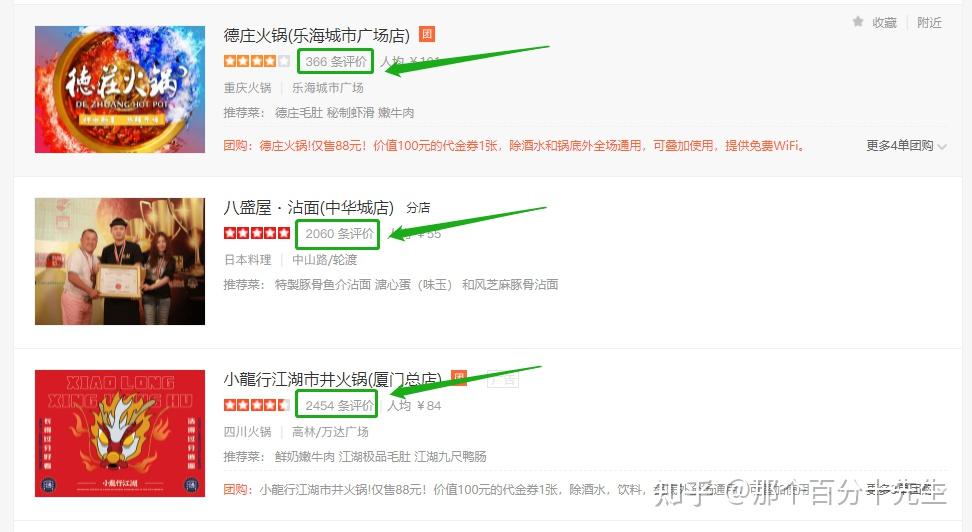
Task: Open 分店 branches link for 八盛屋
Action: point(418,208)
